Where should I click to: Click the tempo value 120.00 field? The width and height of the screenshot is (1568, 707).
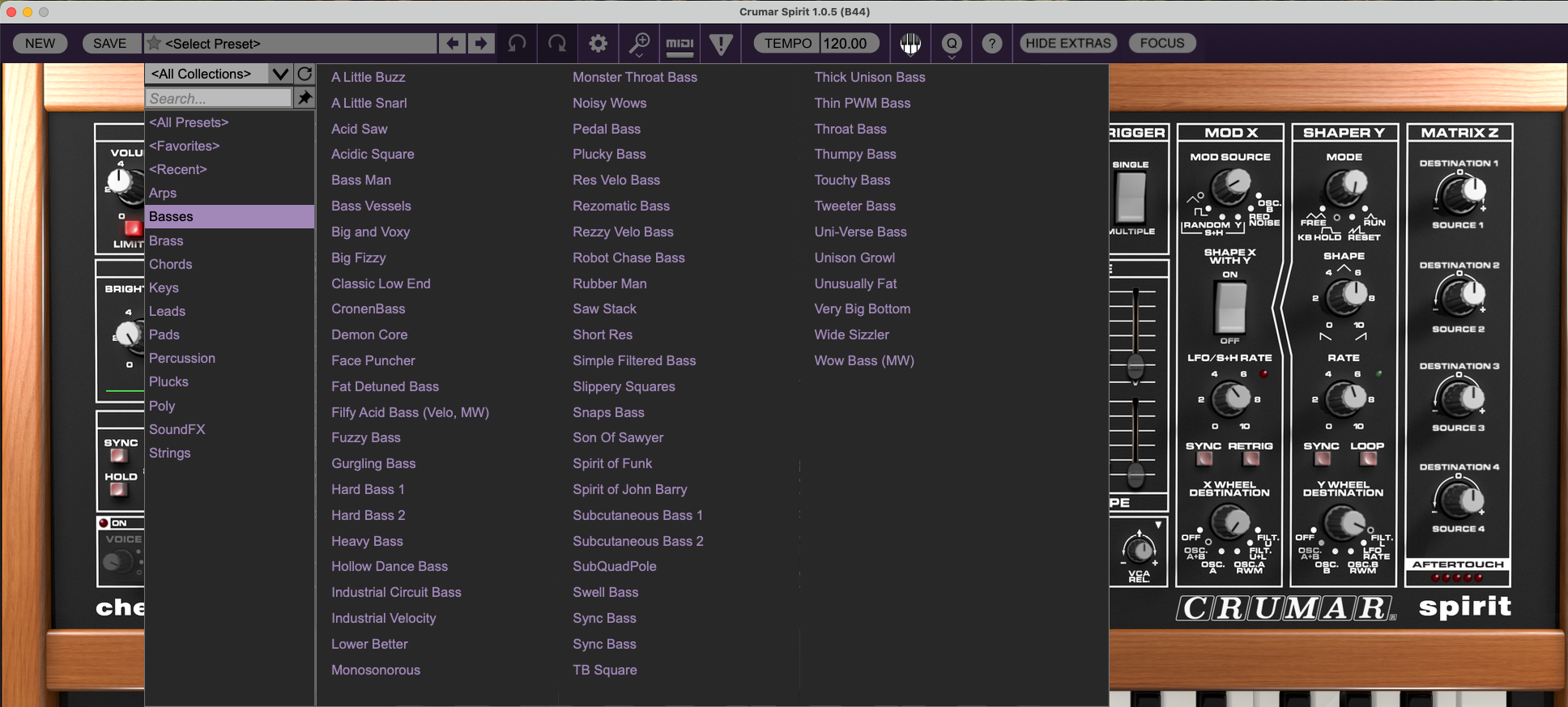click(x=849, y=43)
